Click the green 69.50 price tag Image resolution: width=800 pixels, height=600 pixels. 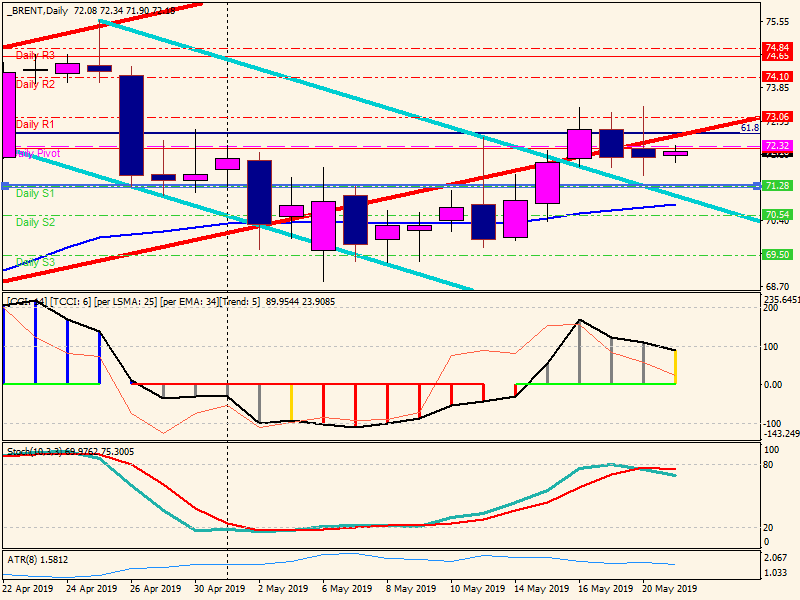pos(777,255)
